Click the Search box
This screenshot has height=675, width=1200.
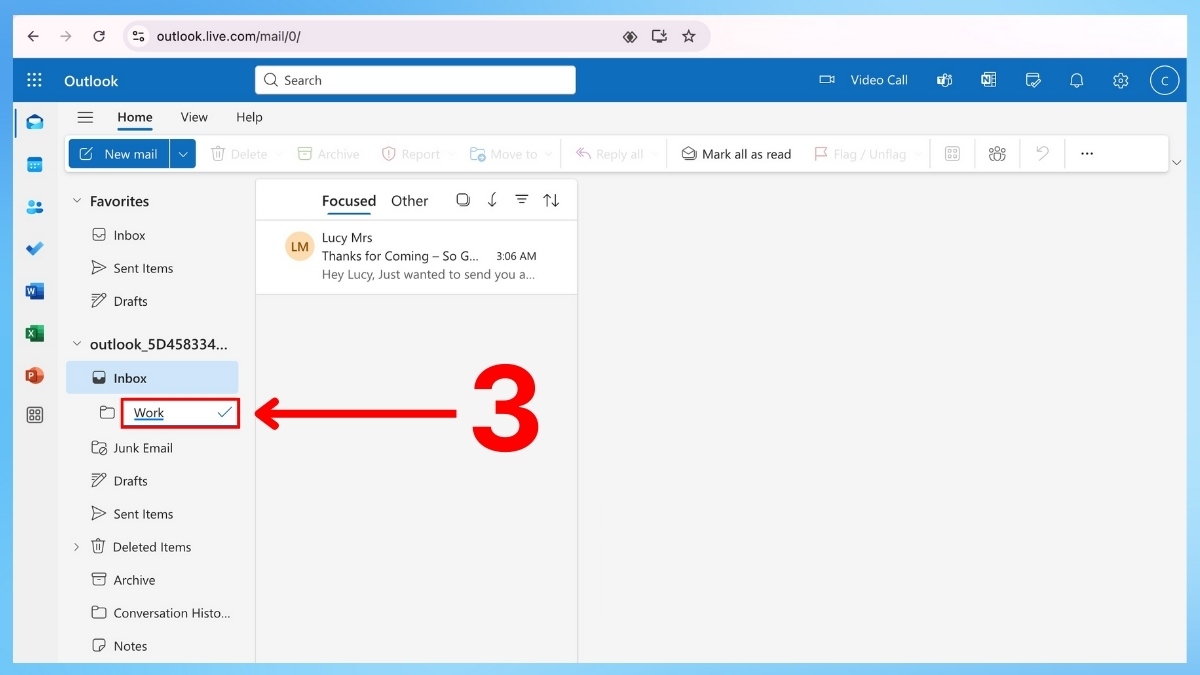click(x=415, y=80)
